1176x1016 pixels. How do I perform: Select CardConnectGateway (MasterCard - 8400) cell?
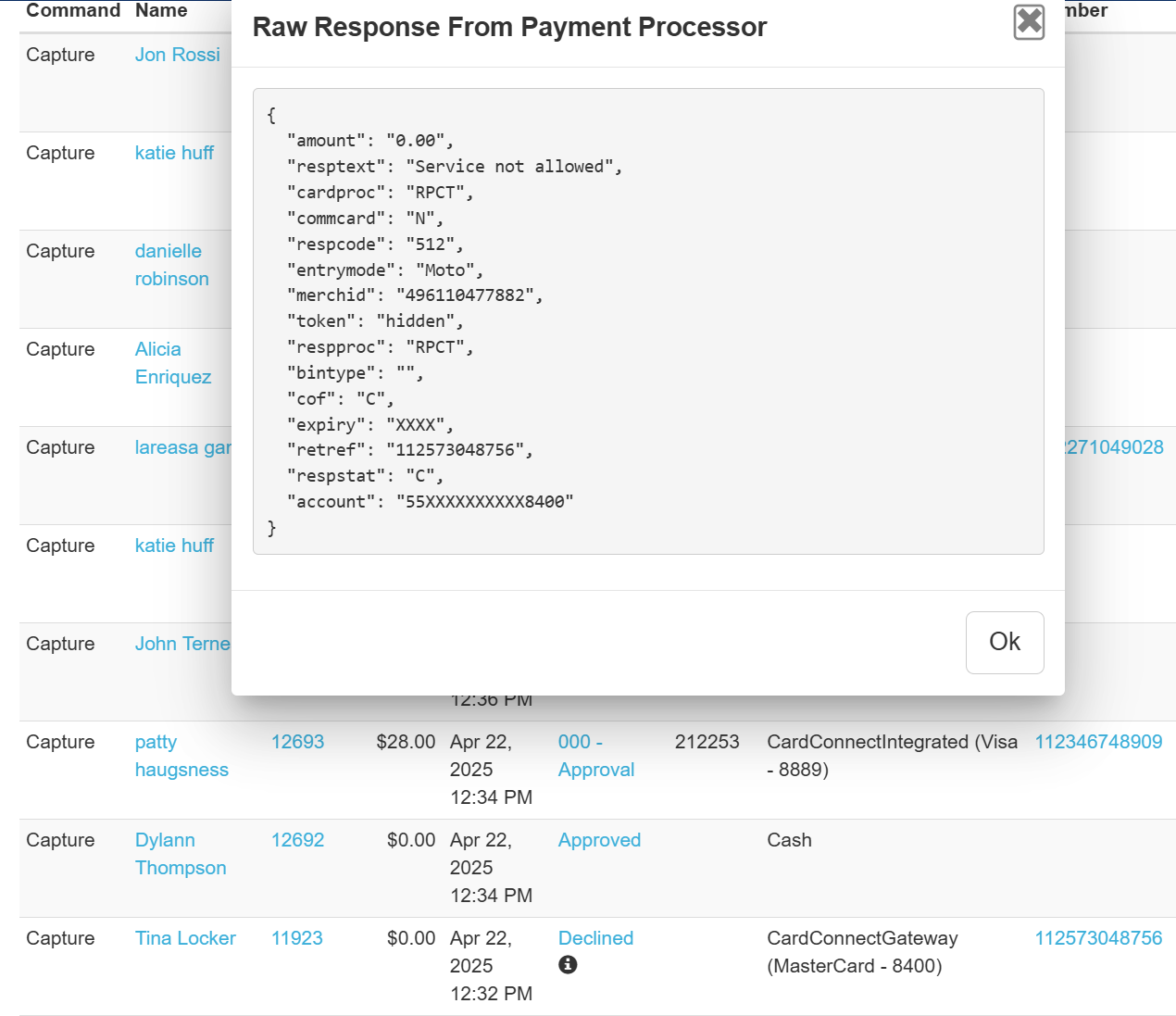tap(862, 952)
